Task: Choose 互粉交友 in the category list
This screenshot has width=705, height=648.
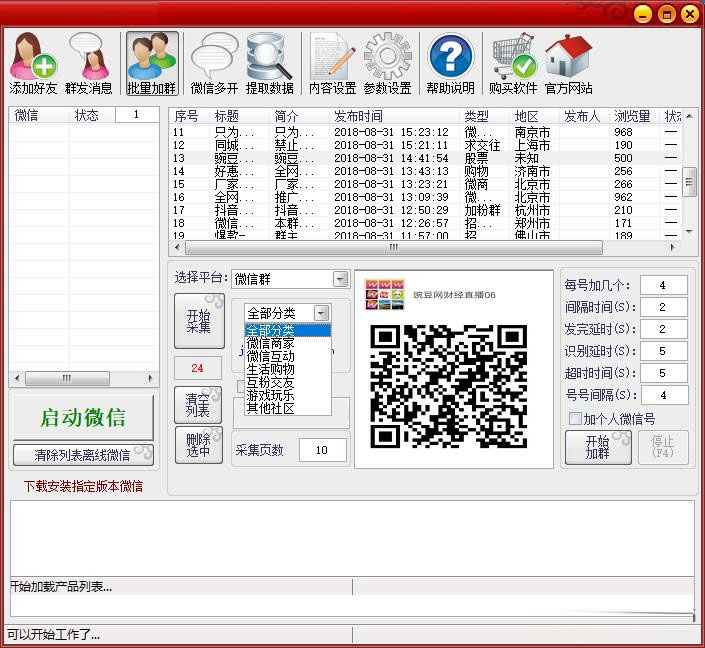Action: tap(288, 383)
